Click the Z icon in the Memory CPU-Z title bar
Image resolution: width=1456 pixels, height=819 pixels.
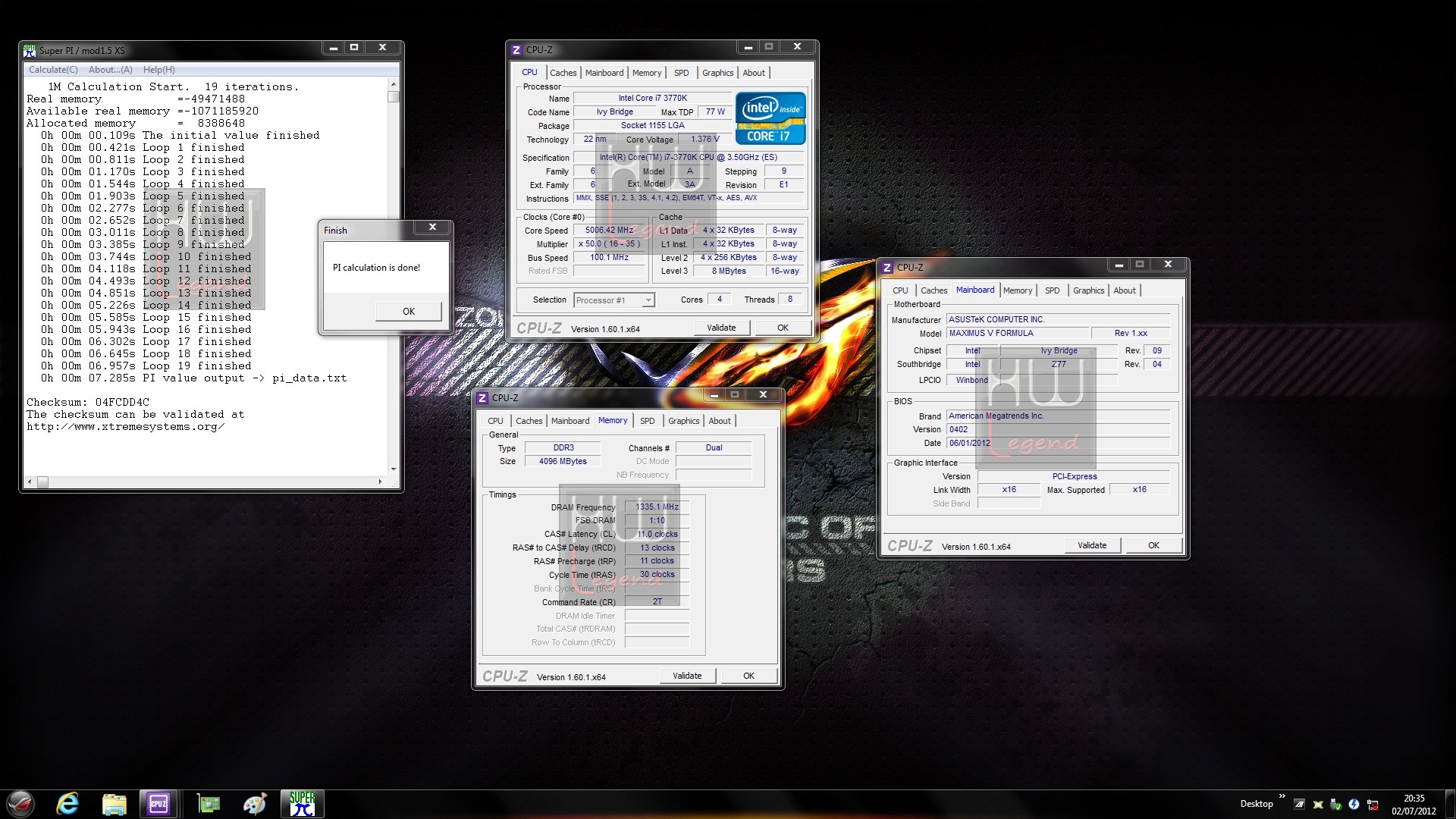click(x=482, y=398)
